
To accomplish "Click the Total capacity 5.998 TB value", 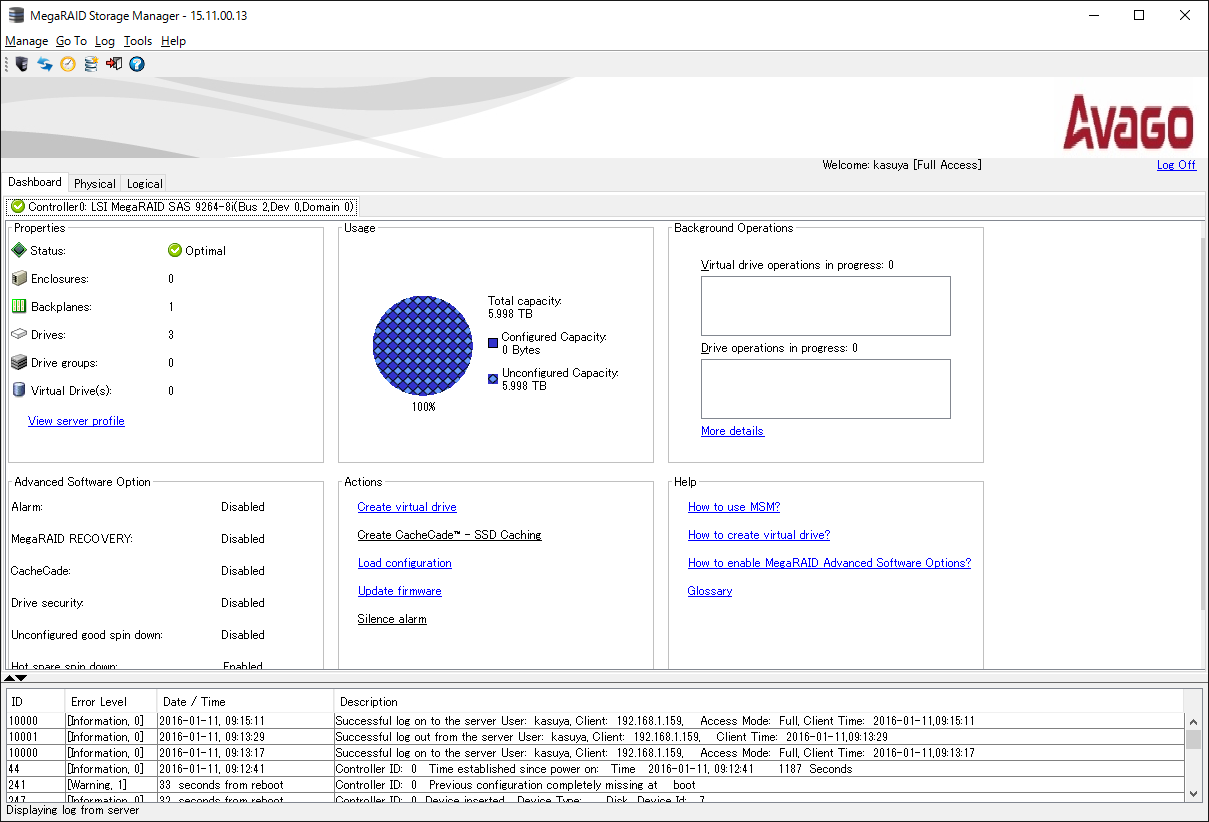I will 509,313.
